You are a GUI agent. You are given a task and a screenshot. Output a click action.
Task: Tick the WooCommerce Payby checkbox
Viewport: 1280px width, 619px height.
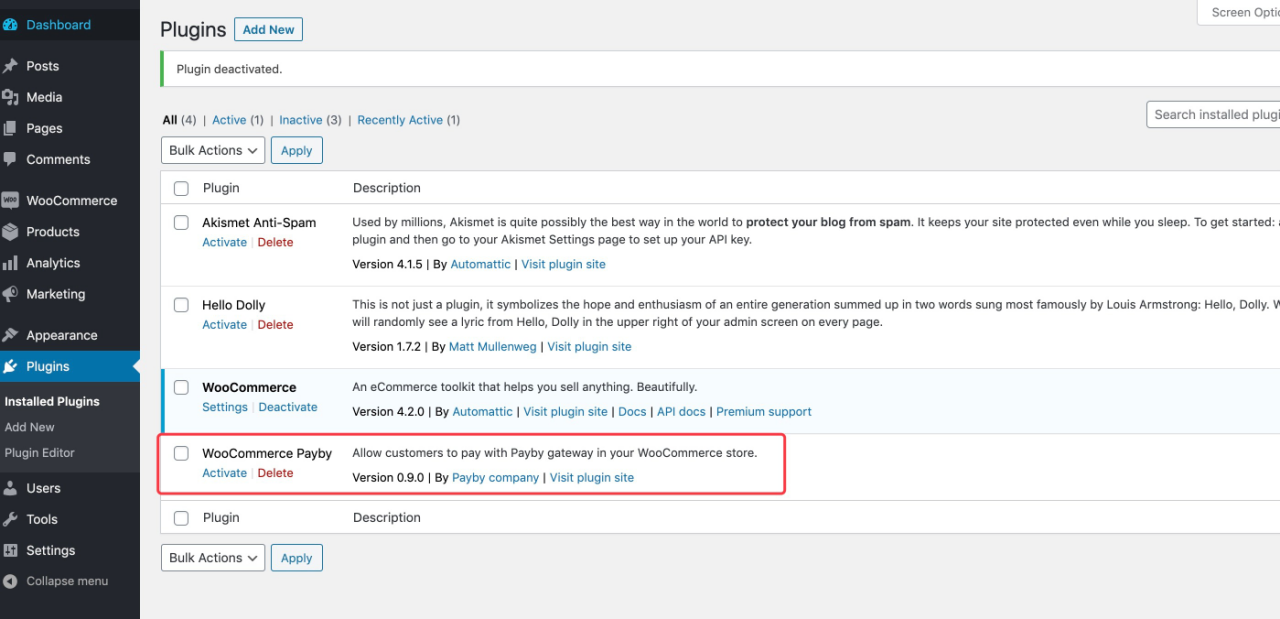pos(181,453)
